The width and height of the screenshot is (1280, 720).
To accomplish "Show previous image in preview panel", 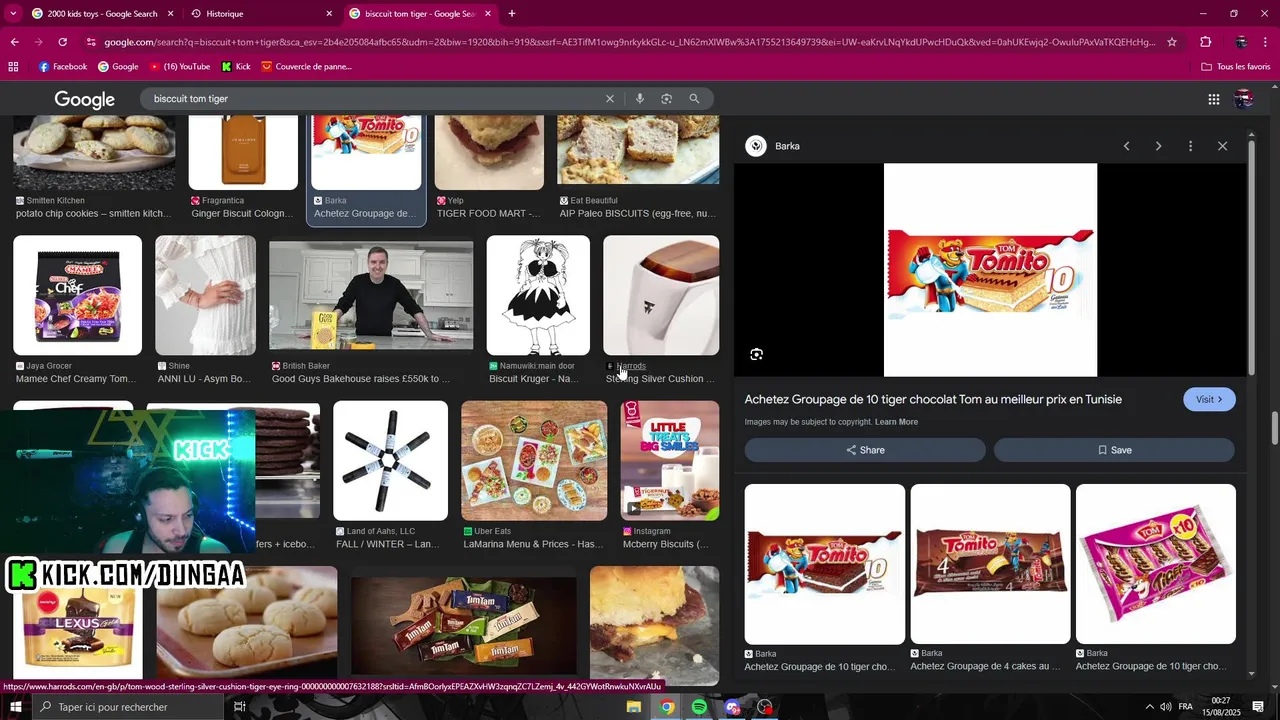I will point(1126,146).
